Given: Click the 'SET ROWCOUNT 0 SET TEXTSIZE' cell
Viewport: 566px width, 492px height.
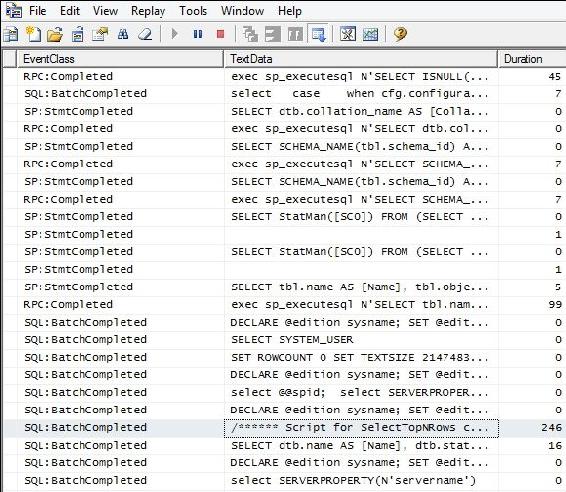Looking at the screenshot, I should pyautogui.click(x=360, y=358).
